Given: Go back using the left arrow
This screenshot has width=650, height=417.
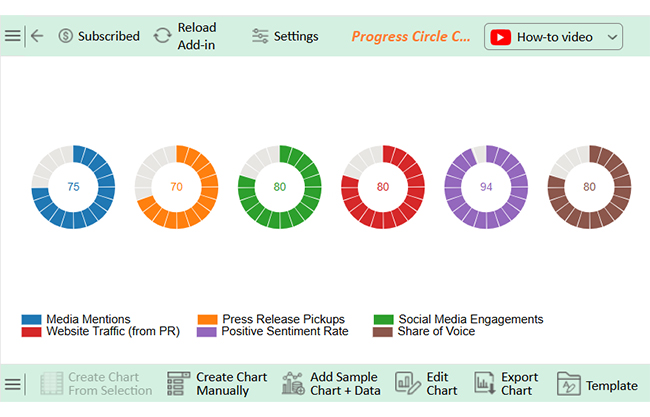Looking at the screenshot, I should [37, 36].
